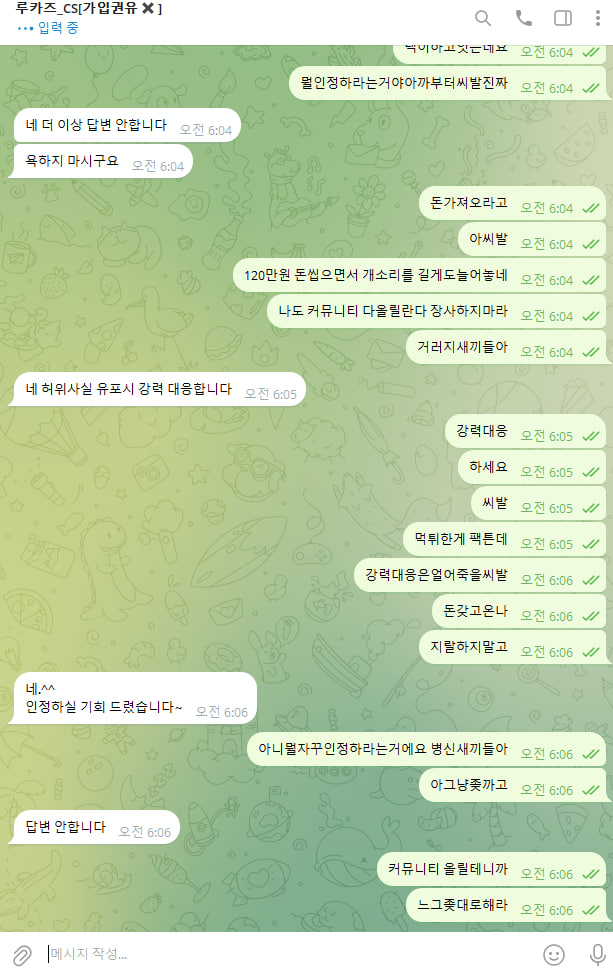This screenshot has width=613, height=972.
Task: Click the 돈가져오라고 message bubble
Action: (x=513, y=203)
